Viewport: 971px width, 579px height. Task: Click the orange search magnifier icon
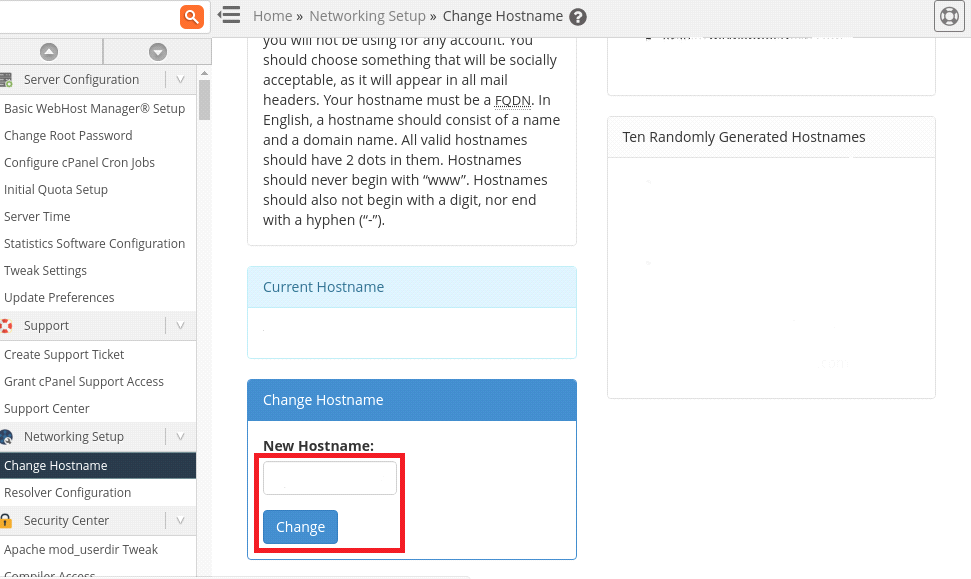point(192,16)
